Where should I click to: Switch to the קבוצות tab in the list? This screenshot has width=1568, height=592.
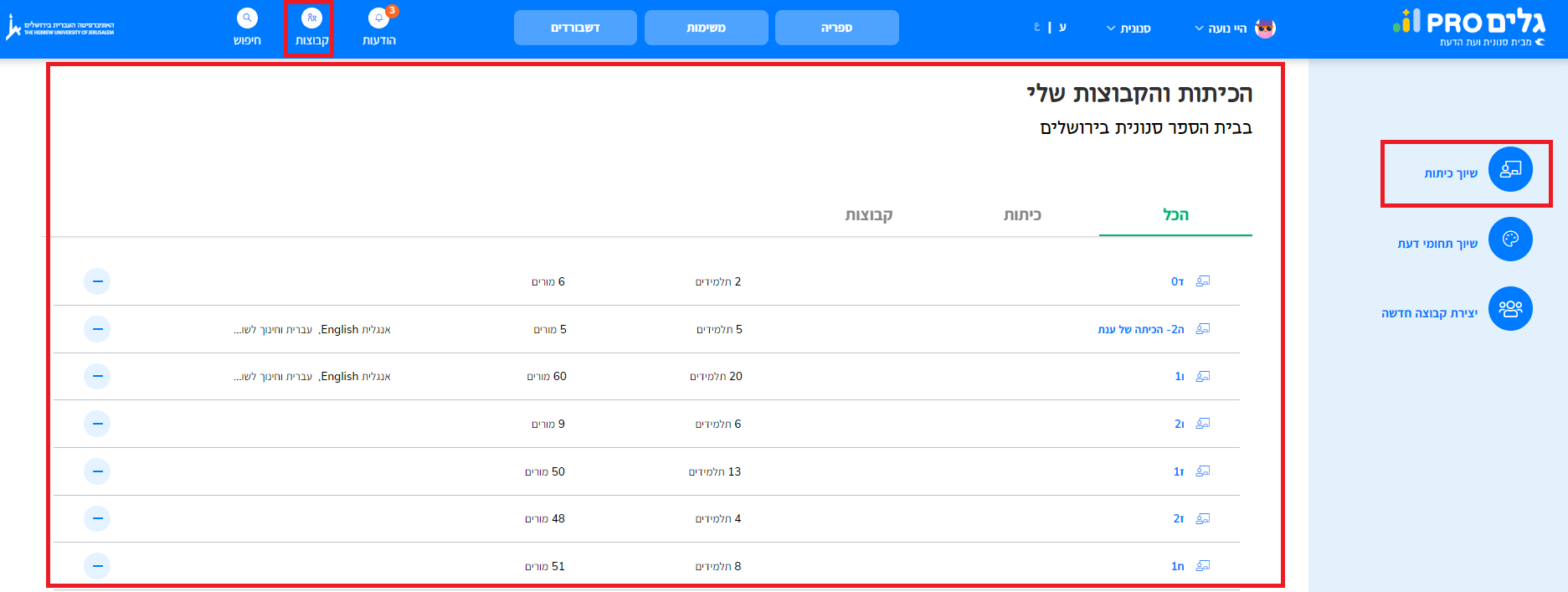(x=869, y=215)
